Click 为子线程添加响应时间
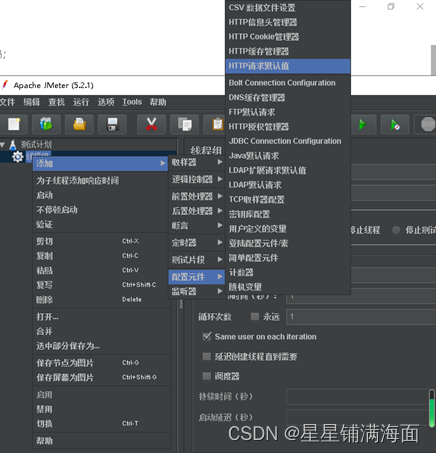 (x=101, y=181)
